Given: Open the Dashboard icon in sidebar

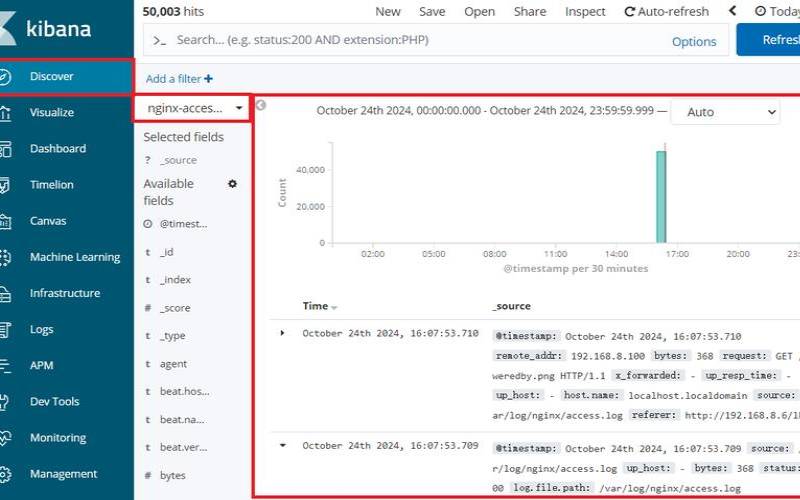Looking at the screenshot, I should [x=5, y=149].
